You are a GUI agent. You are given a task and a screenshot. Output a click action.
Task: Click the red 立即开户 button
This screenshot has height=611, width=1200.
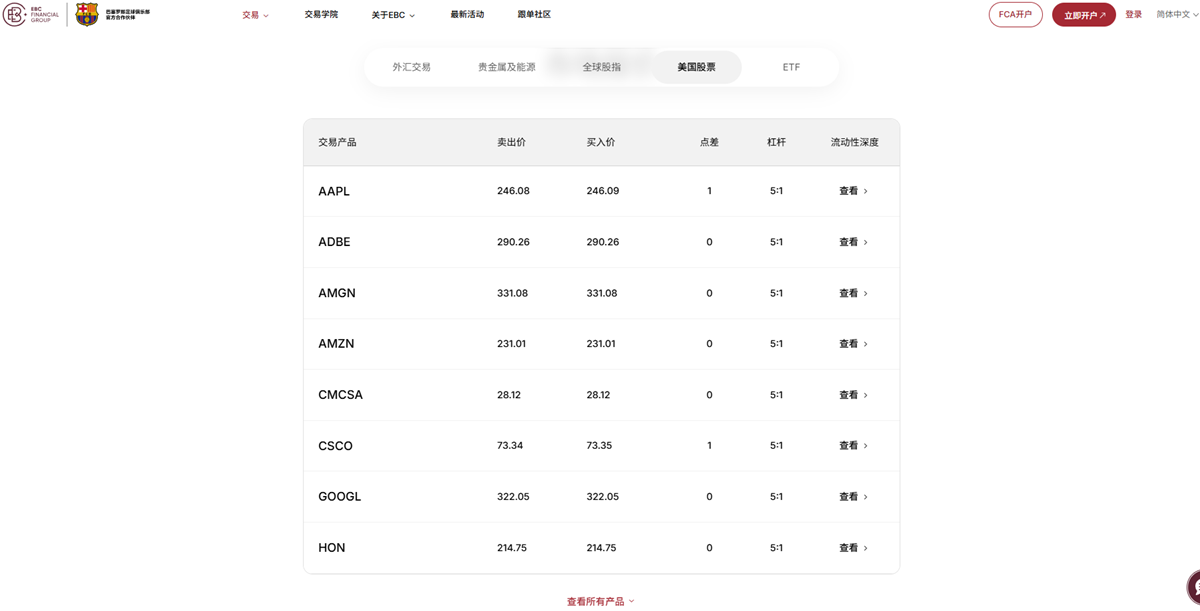(1084, 15)
